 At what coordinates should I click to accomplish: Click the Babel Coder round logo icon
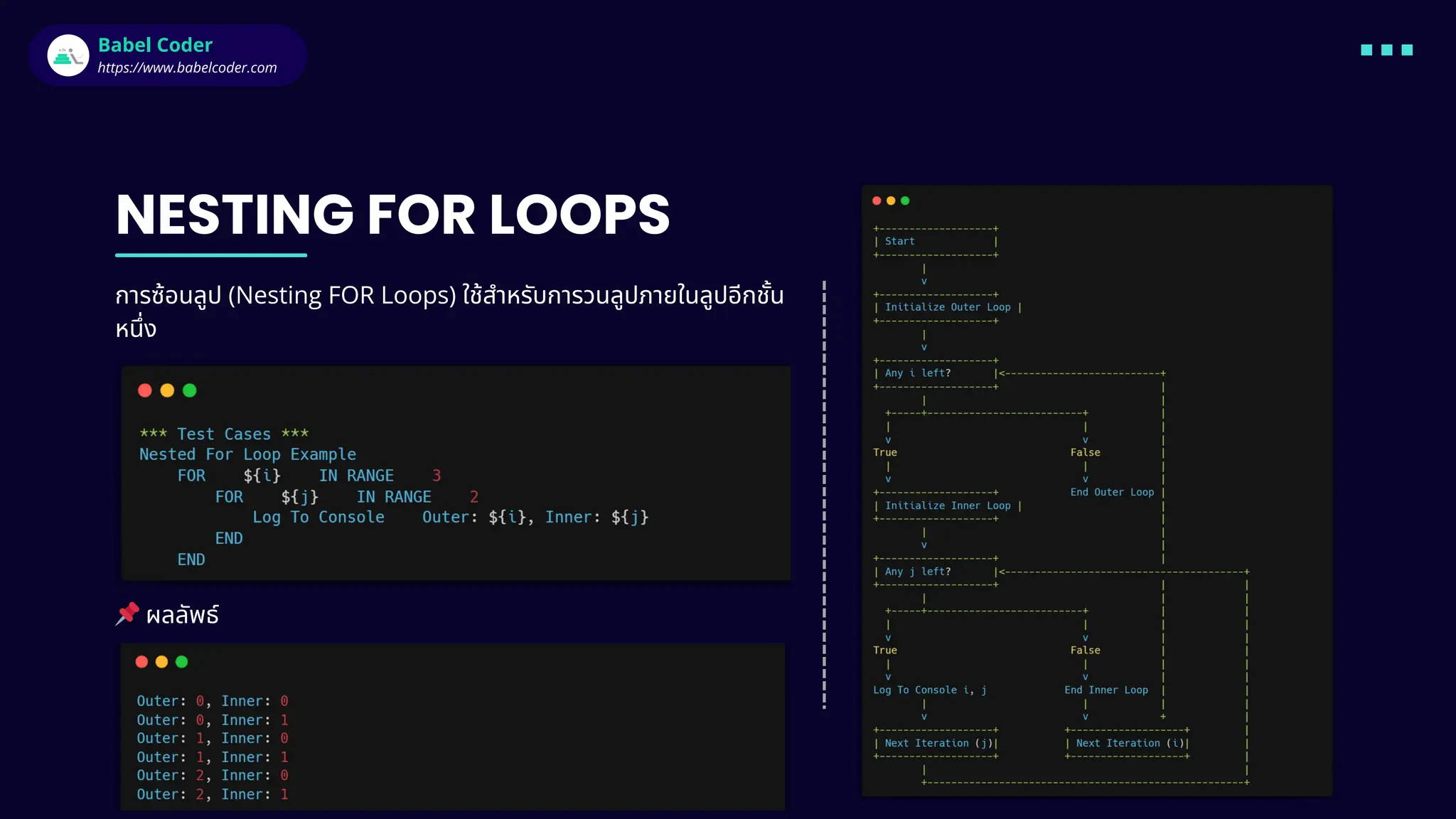[68, 55]
